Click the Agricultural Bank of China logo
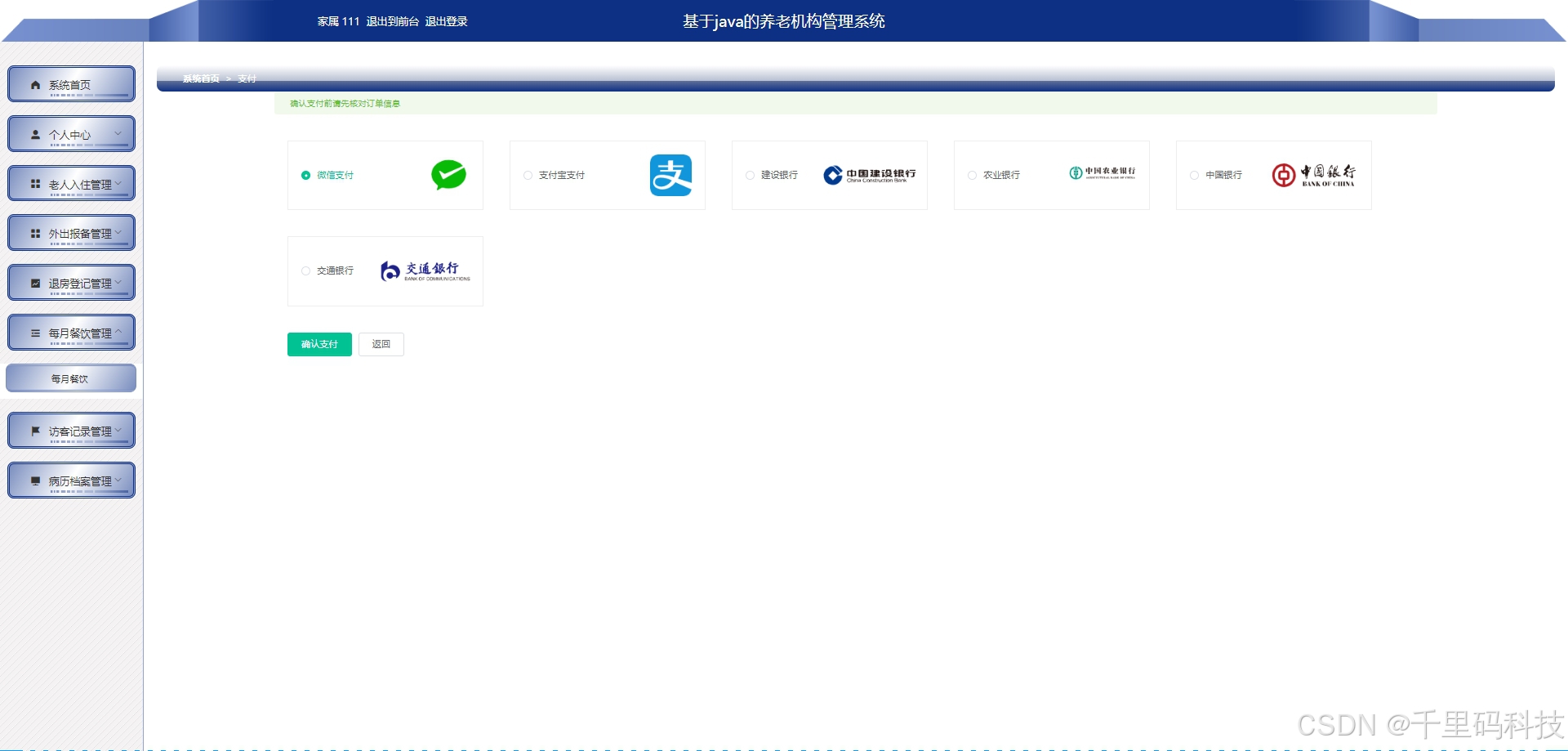 coord(1102,172)
